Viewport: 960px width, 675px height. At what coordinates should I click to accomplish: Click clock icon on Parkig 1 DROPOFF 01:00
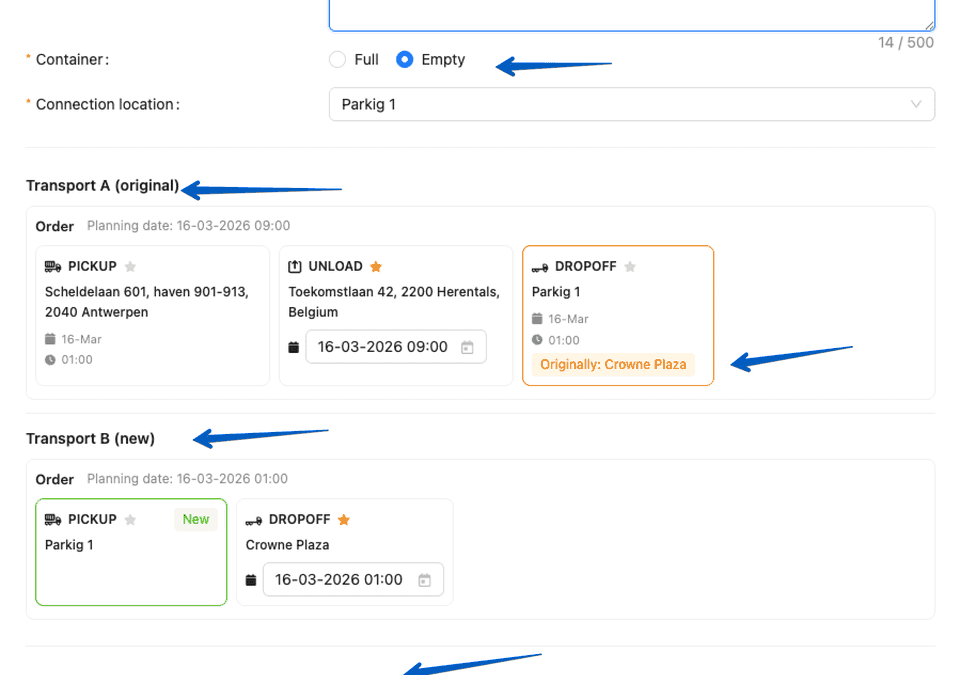(537, 339)
